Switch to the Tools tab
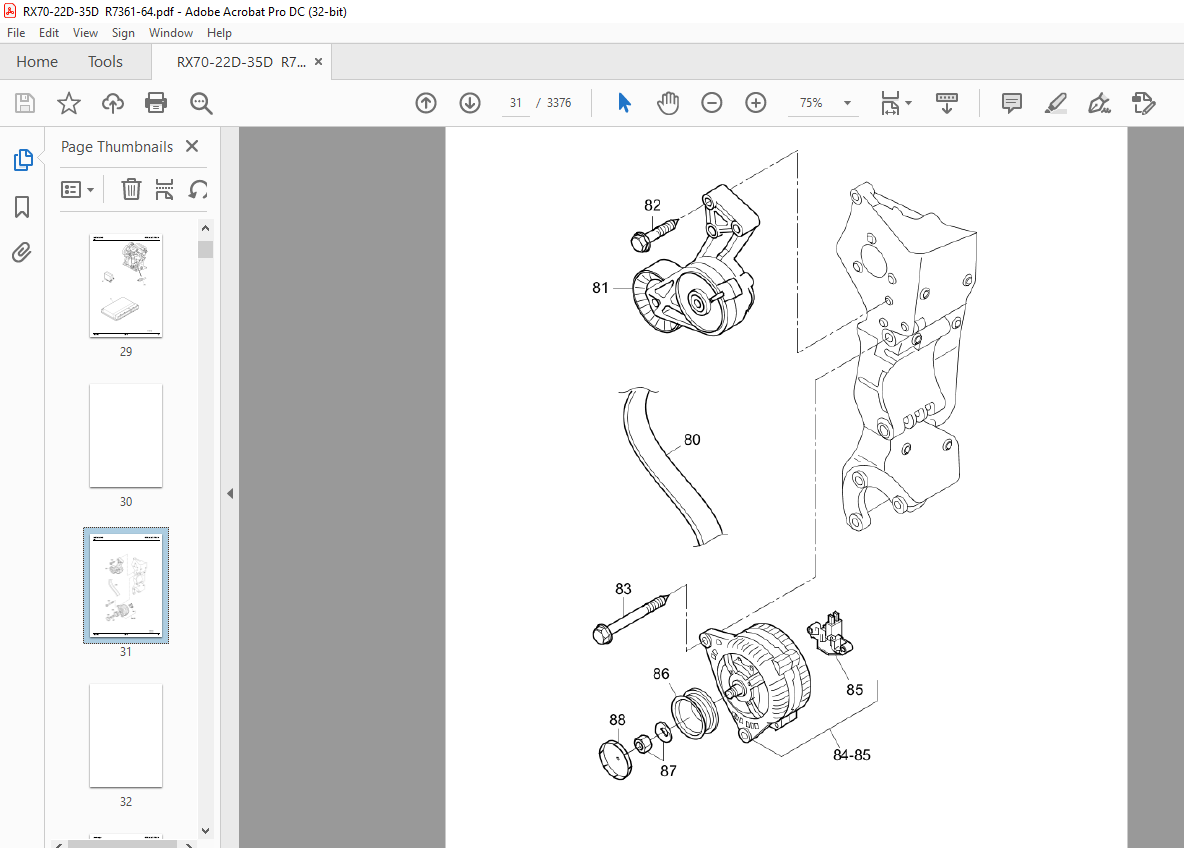This screenshot has width=1184, height=848. coord(105,62)
